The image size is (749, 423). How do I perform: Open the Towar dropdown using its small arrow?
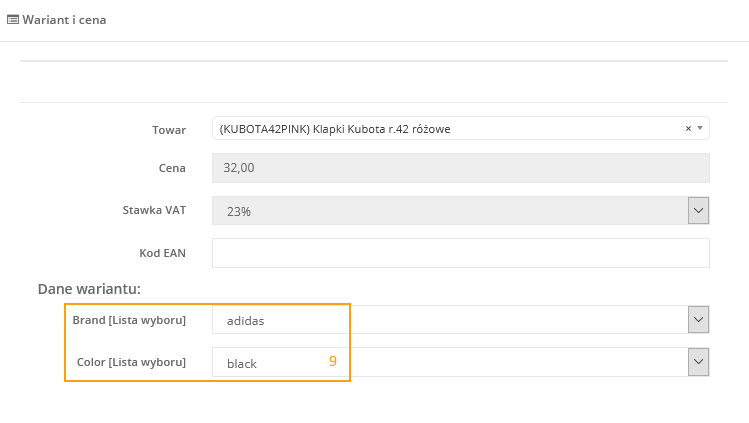700,128
